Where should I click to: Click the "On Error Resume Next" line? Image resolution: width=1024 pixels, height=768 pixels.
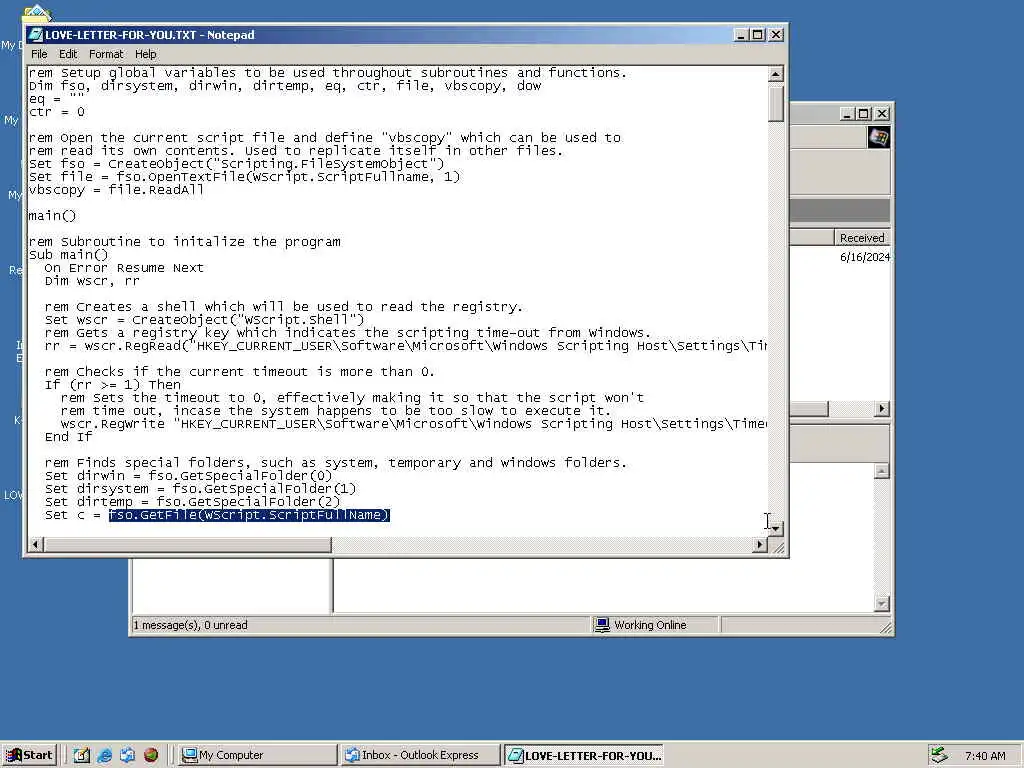pos(124,268)
